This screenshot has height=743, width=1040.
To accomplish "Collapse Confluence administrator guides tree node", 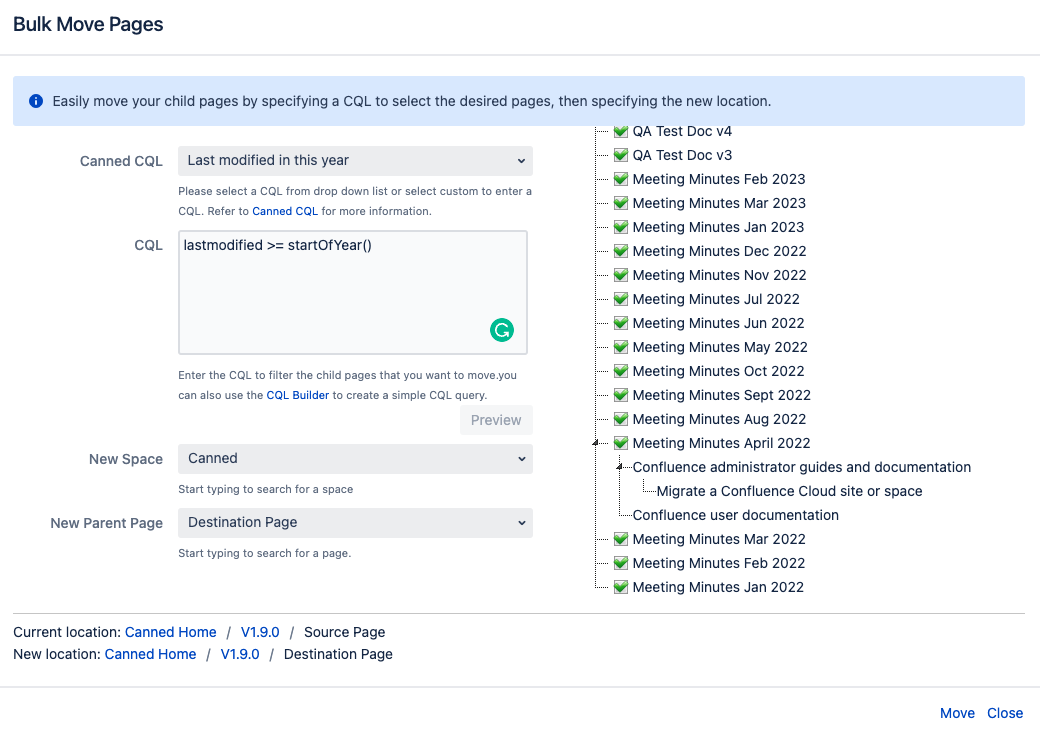I will coord(621,467).
